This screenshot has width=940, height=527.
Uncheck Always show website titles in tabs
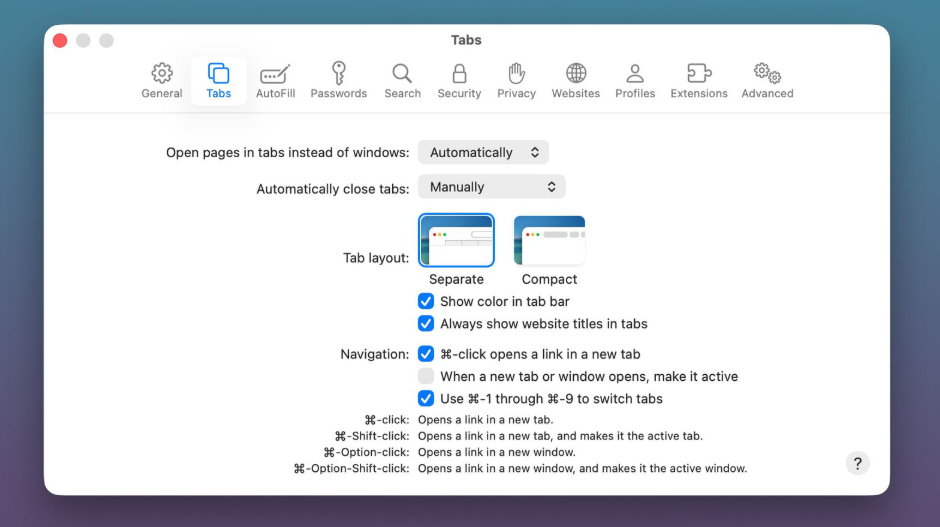point(426,323)
